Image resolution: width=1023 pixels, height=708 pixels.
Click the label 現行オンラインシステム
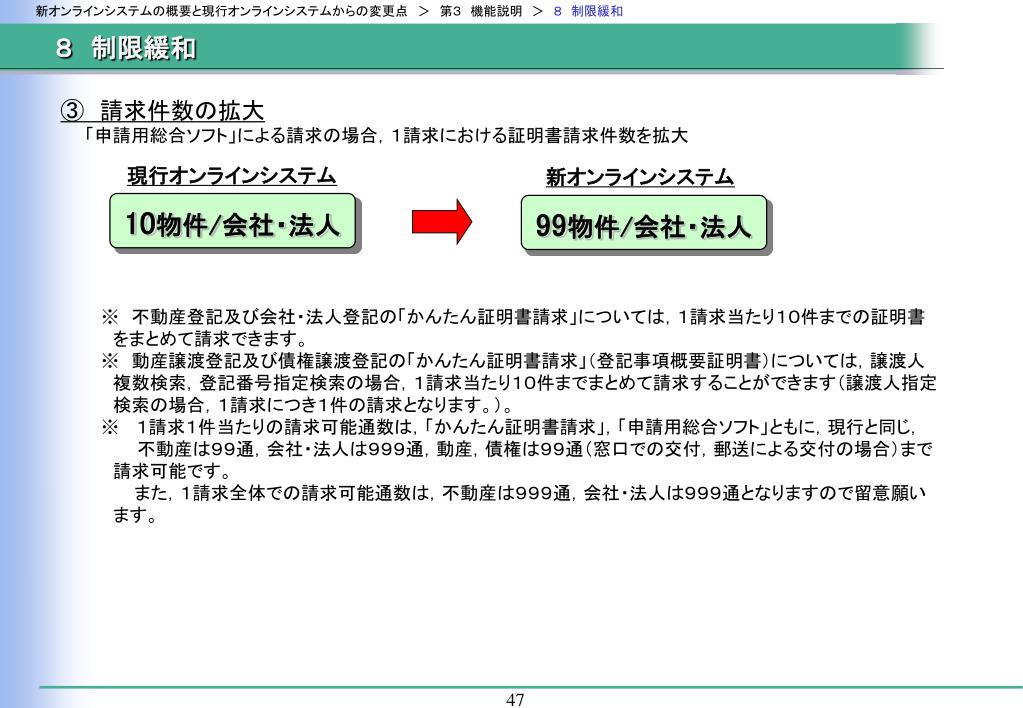232,176
